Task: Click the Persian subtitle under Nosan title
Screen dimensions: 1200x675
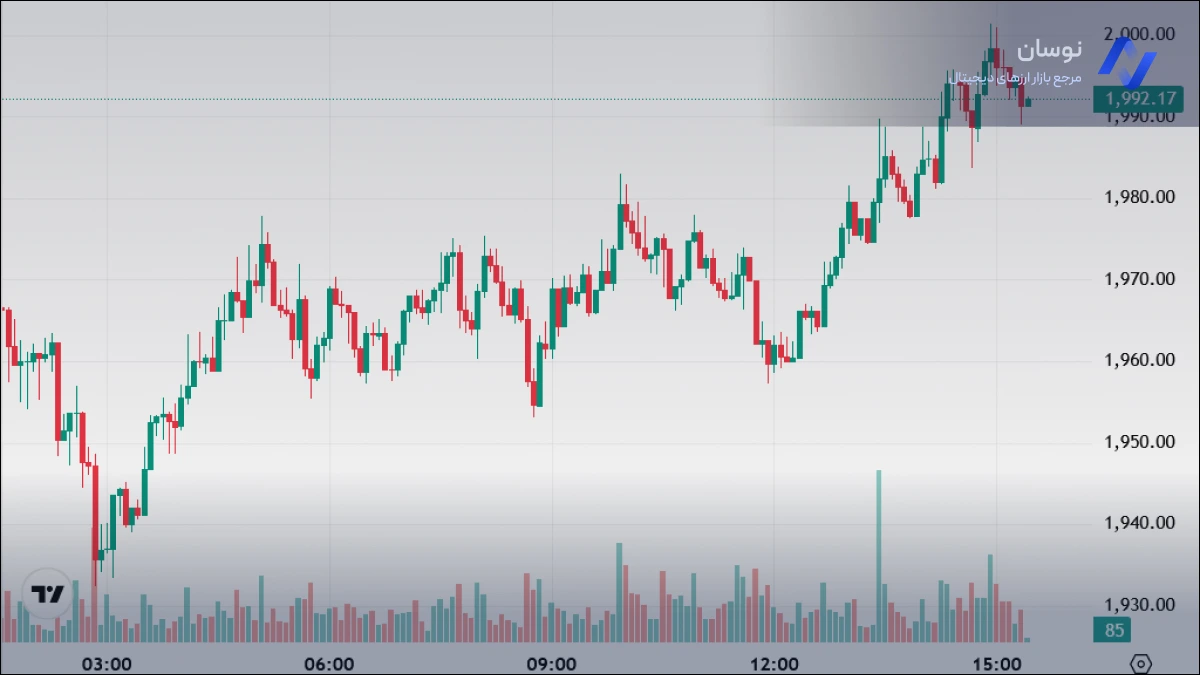Action: click(1014, 77)
